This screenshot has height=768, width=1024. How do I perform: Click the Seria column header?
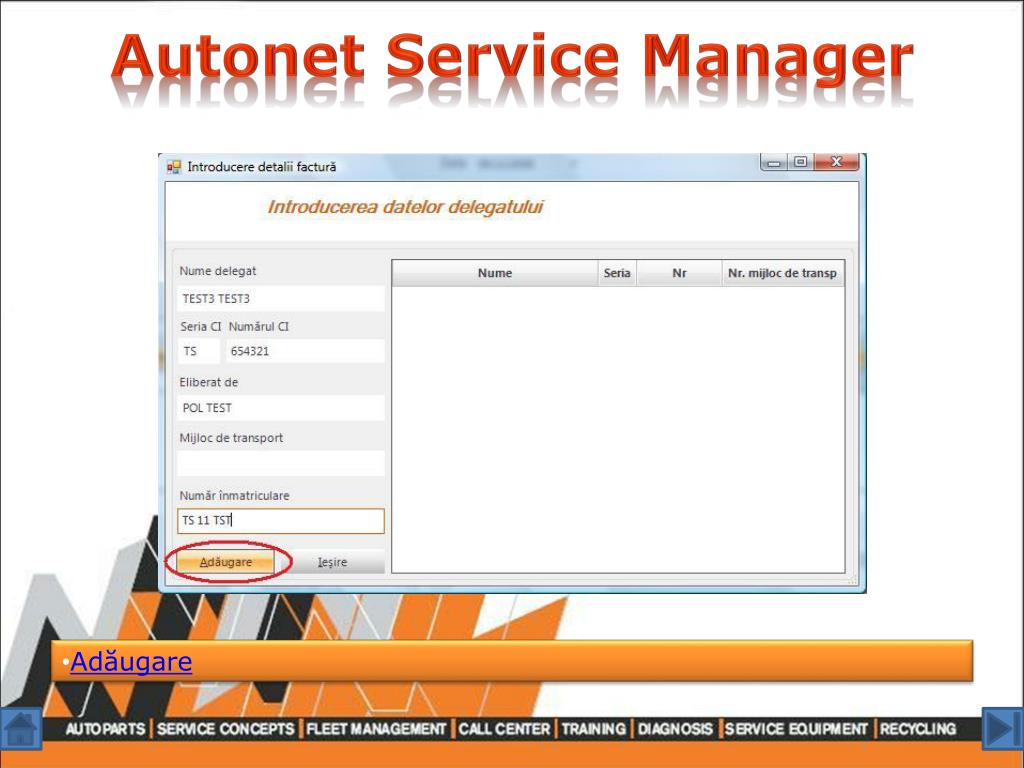(x=617, y=273)
